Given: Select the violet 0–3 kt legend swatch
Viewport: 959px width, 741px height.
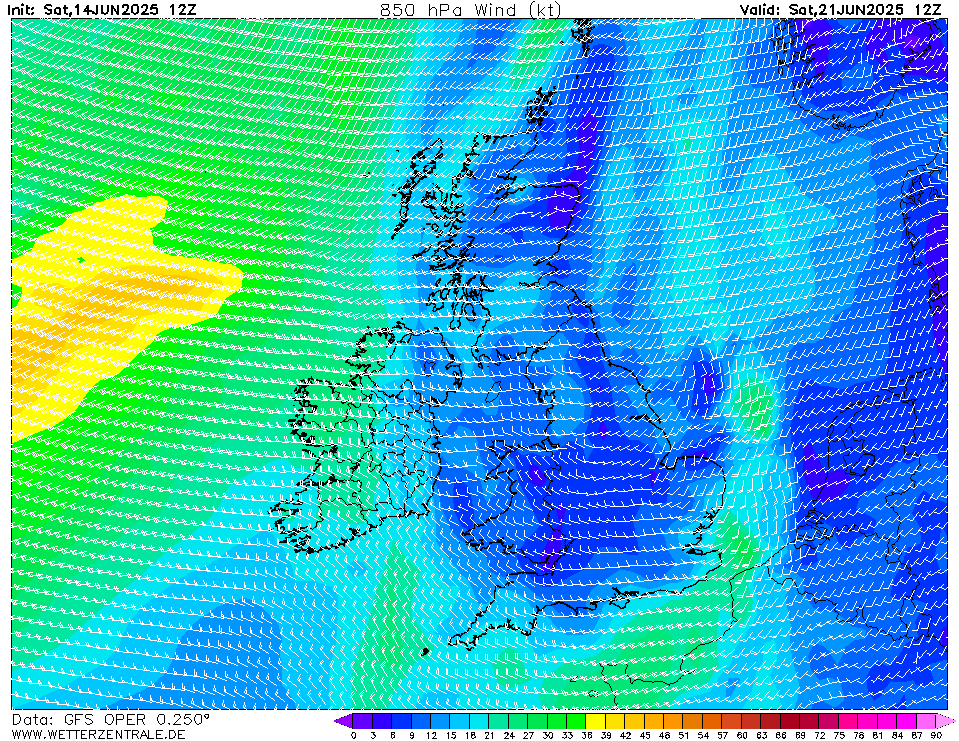Looking at the screenshot, I should click(x=363, y=721).
